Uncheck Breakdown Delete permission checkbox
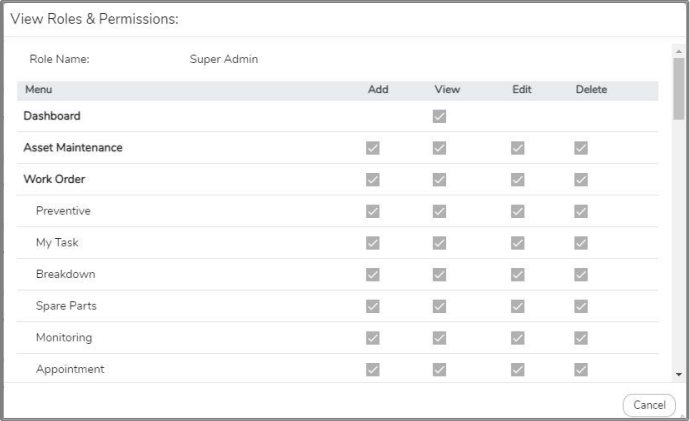Viewport: 690px width, 421px height. tap(581, 275)
